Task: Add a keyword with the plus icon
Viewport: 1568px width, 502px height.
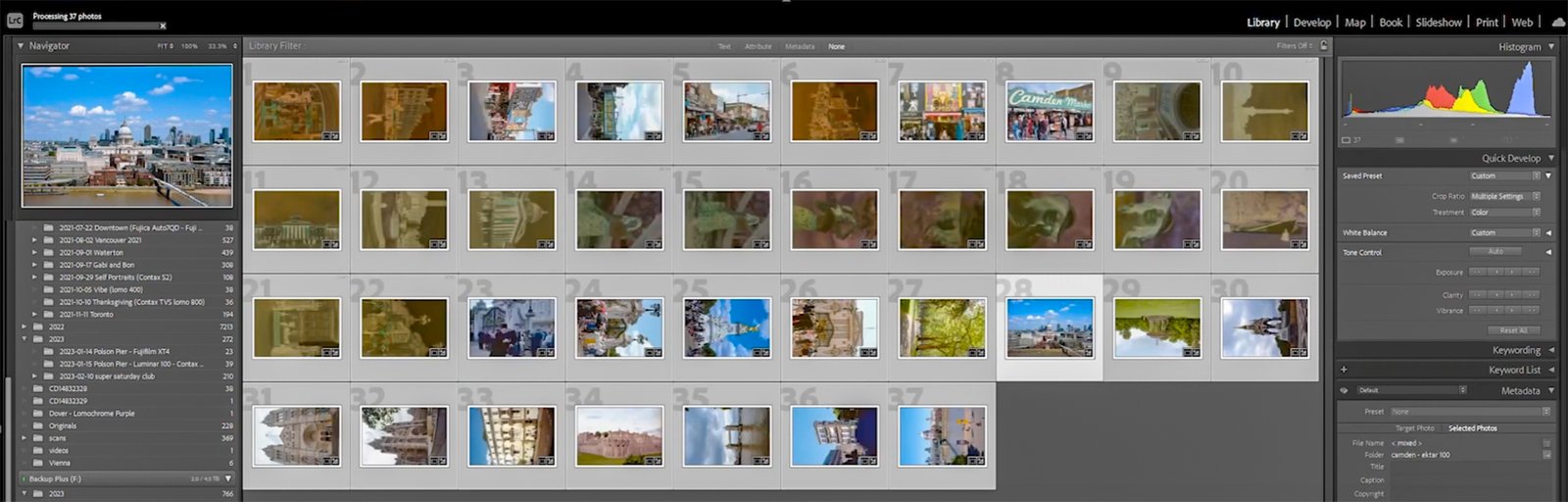Action: coord(1344,370)
